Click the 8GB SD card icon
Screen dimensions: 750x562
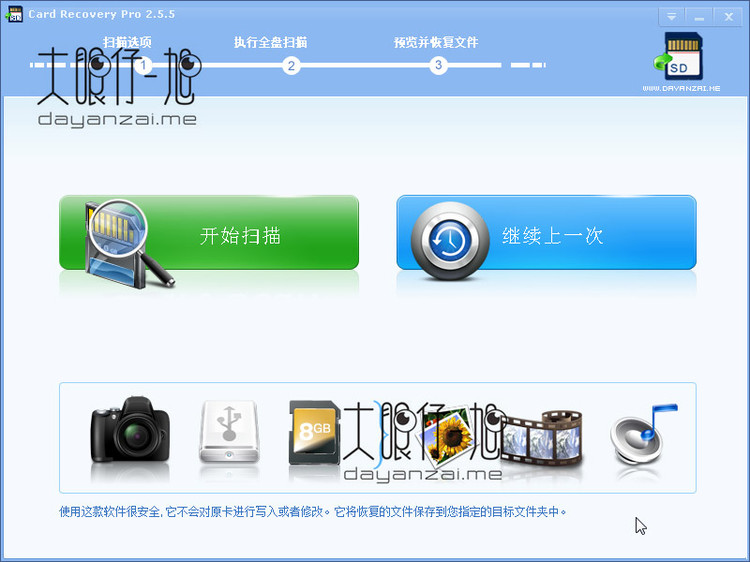[x=314, y=432]
